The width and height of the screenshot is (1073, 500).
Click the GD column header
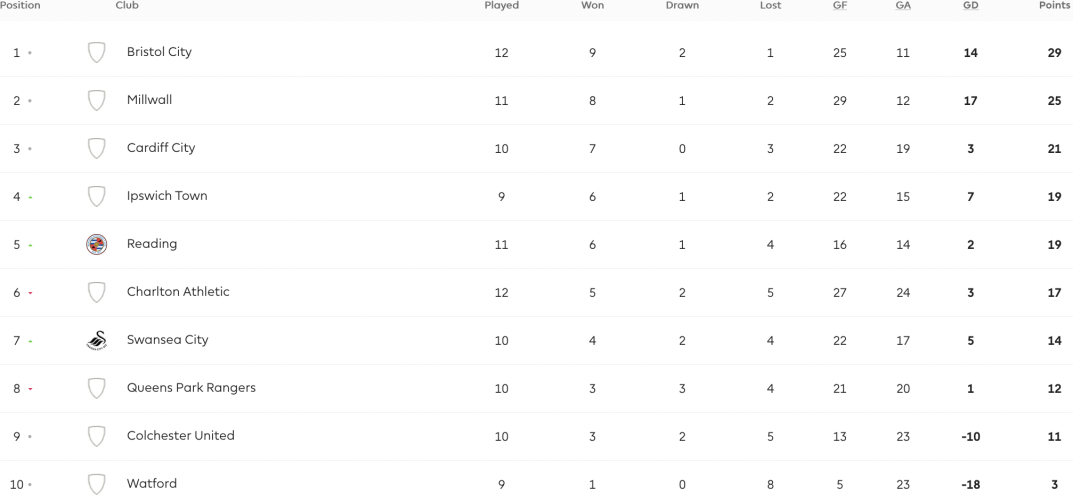point(970,5)
